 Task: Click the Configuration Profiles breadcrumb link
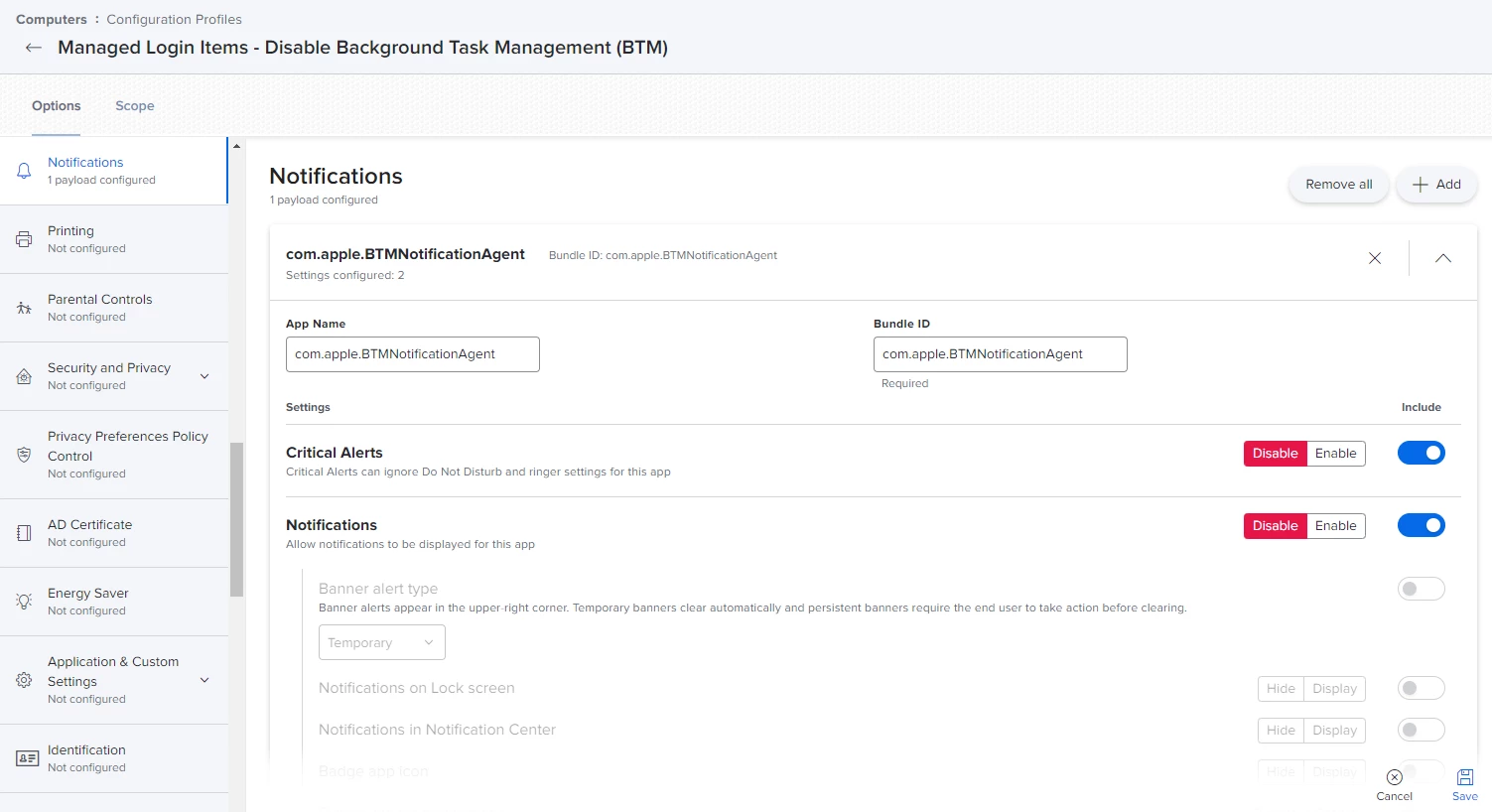pyautogui.click(x=175, y=19)
